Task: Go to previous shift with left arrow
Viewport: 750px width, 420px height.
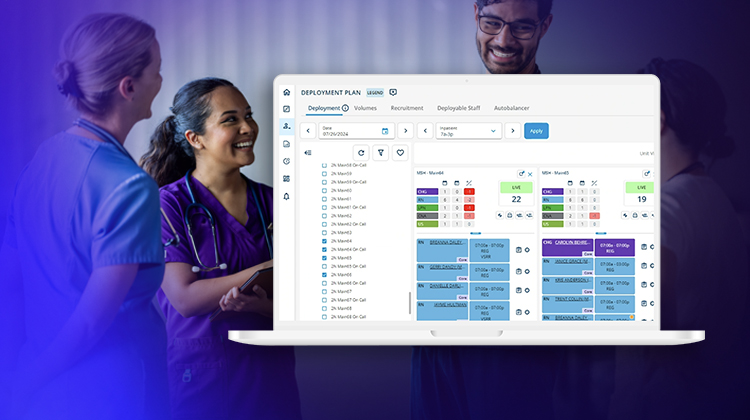Action: (425, 131)
